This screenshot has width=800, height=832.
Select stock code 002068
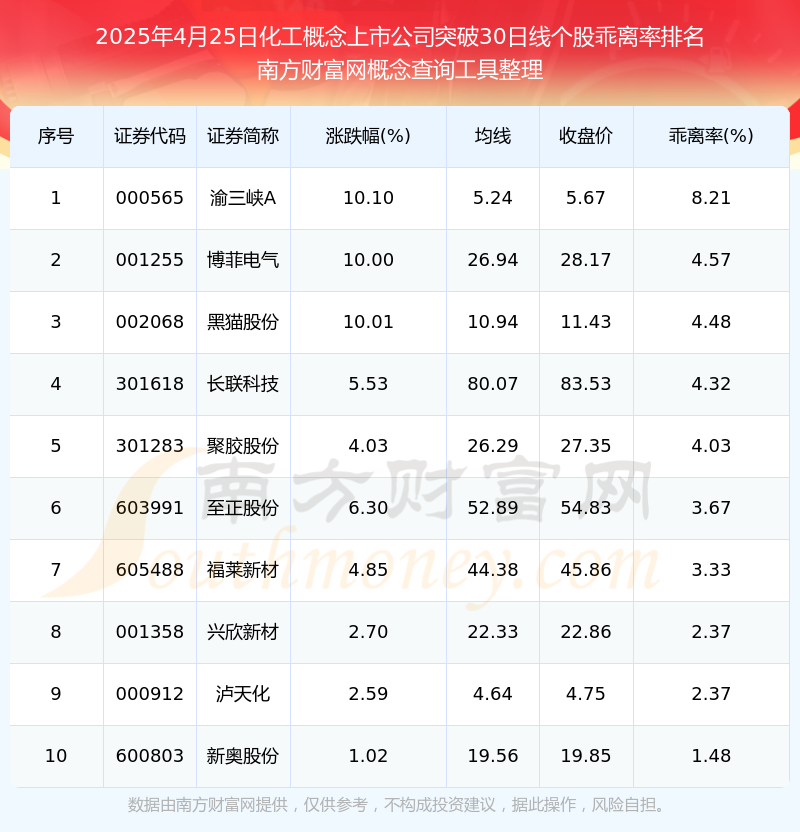150,322
